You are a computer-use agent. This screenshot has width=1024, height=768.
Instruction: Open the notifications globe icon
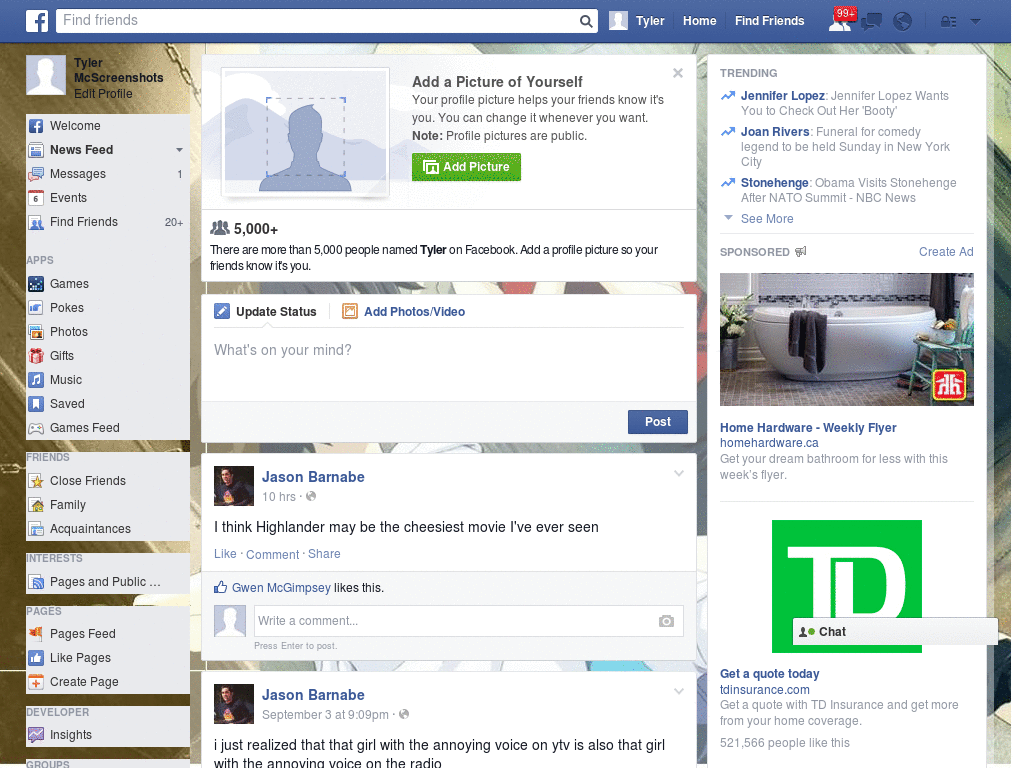pos(903,22)
